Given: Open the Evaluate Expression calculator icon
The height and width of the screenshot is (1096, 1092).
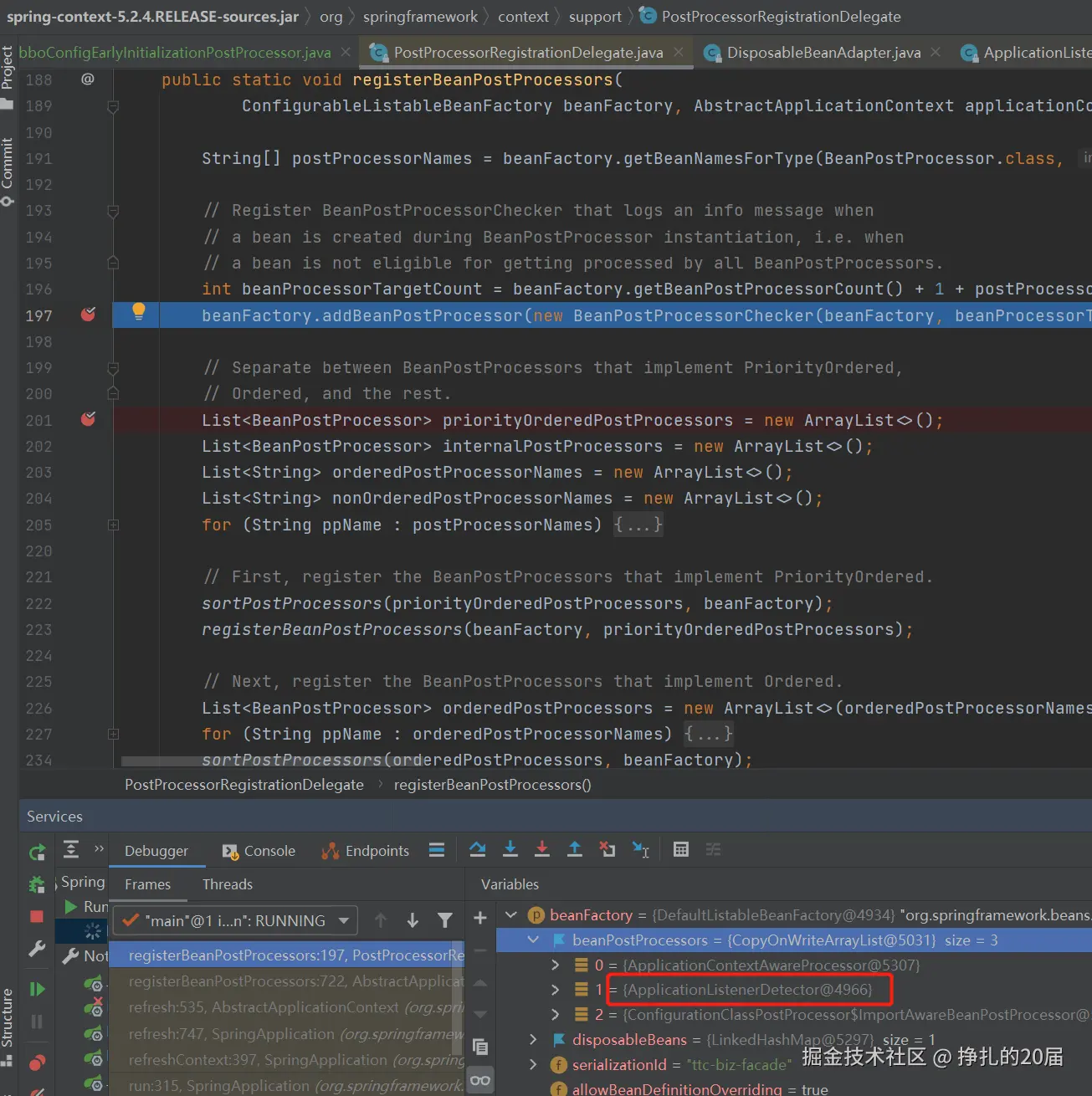Looking at the screenshot, I should tap(681, 850).
